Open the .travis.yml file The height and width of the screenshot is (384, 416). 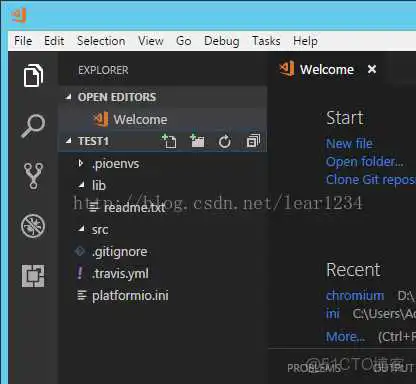tap(120, 274)
